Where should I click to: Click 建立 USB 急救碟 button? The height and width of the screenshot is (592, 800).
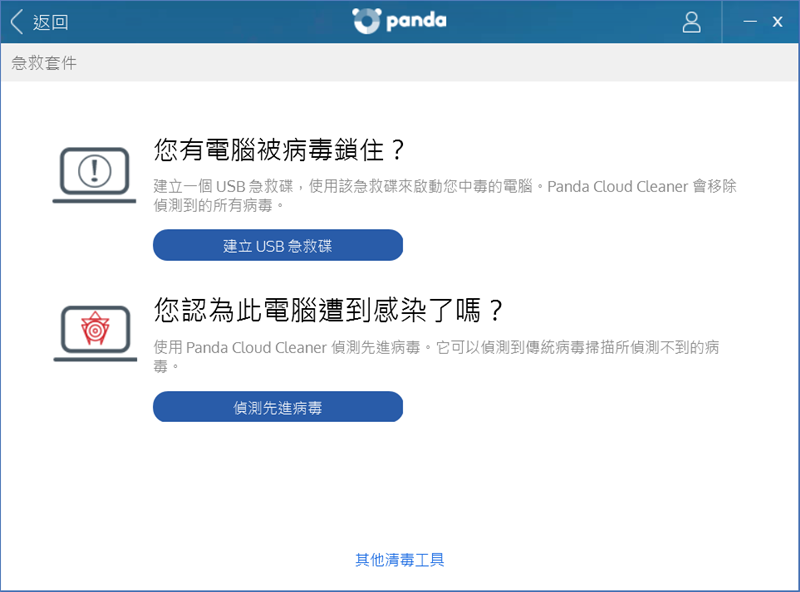[278, 245]
